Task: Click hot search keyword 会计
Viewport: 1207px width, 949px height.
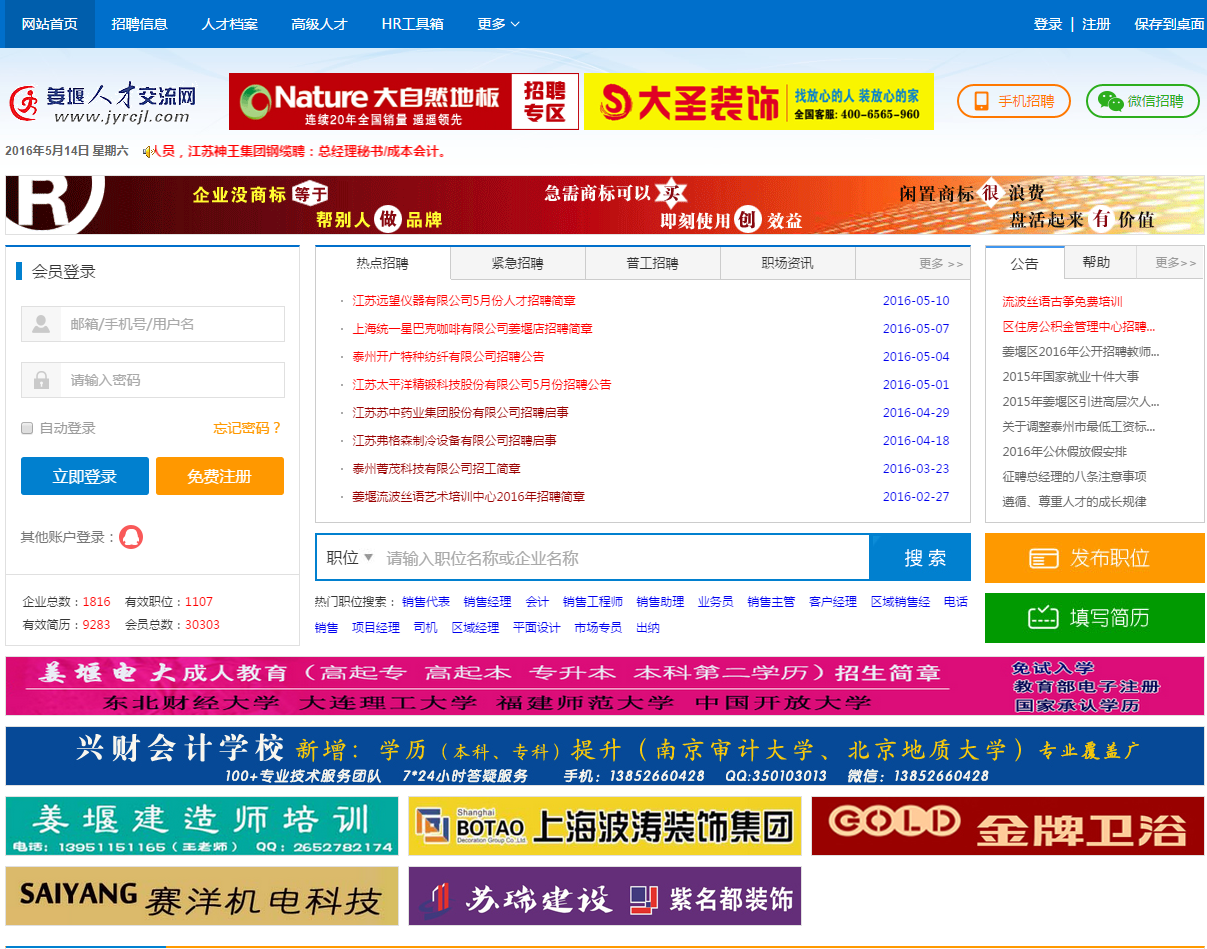Action: point(537,602)
